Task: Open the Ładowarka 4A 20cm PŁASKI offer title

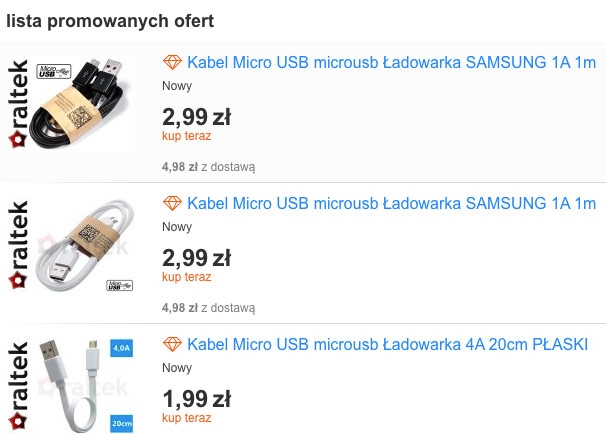Action: point(387,344)
